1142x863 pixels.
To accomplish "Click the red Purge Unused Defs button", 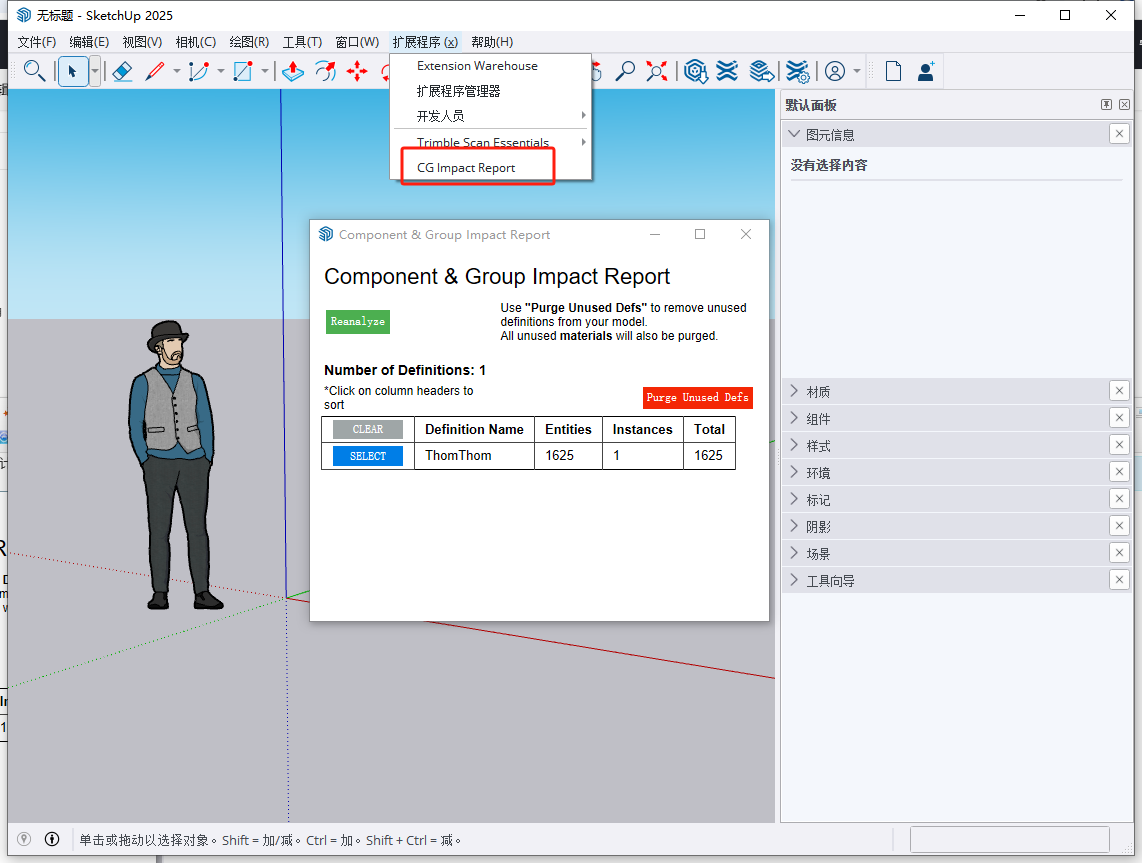I will pos(698,398).
